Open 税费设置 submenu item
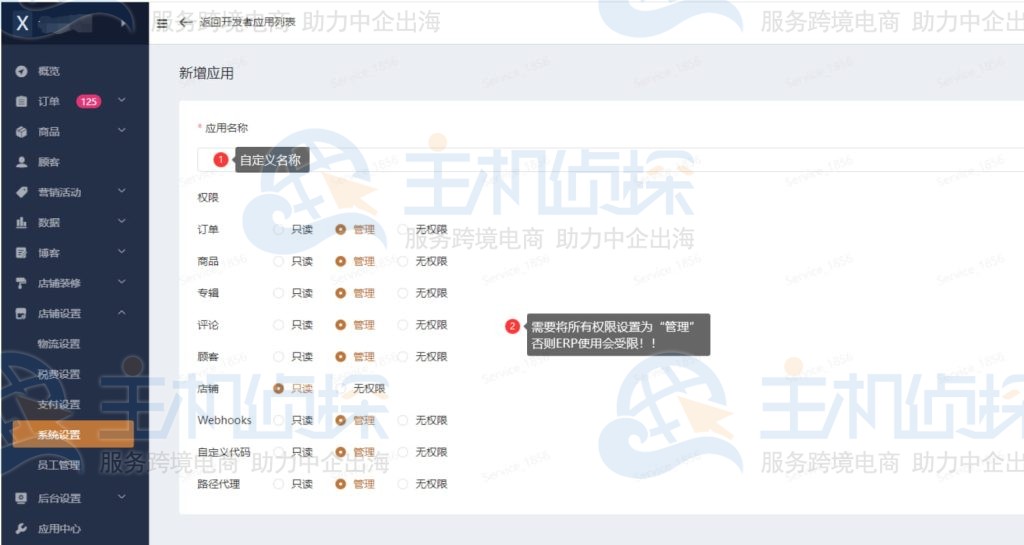Screen dimensions: 1024x545 coord(59,374)
